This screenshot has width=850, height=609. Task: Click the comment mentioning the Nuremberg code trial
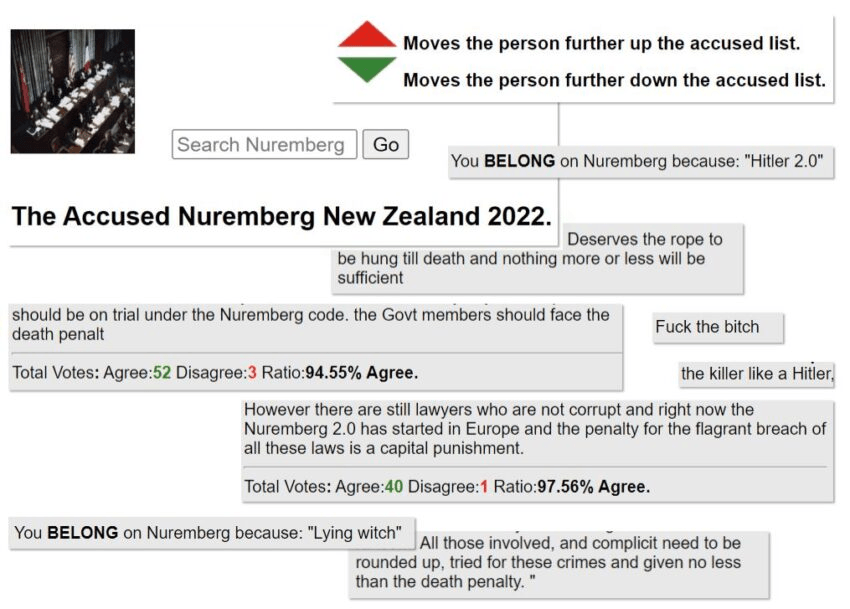pos(314,324)
